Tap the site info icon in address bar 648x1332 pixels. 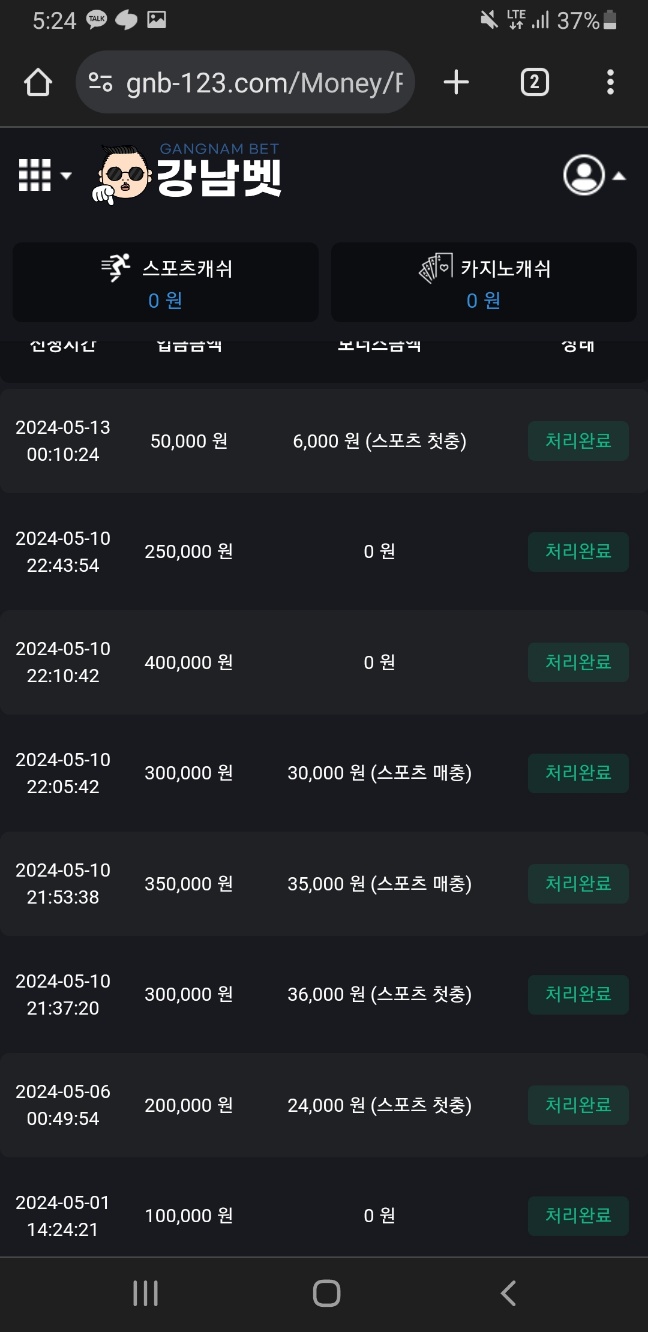[100, 83]
